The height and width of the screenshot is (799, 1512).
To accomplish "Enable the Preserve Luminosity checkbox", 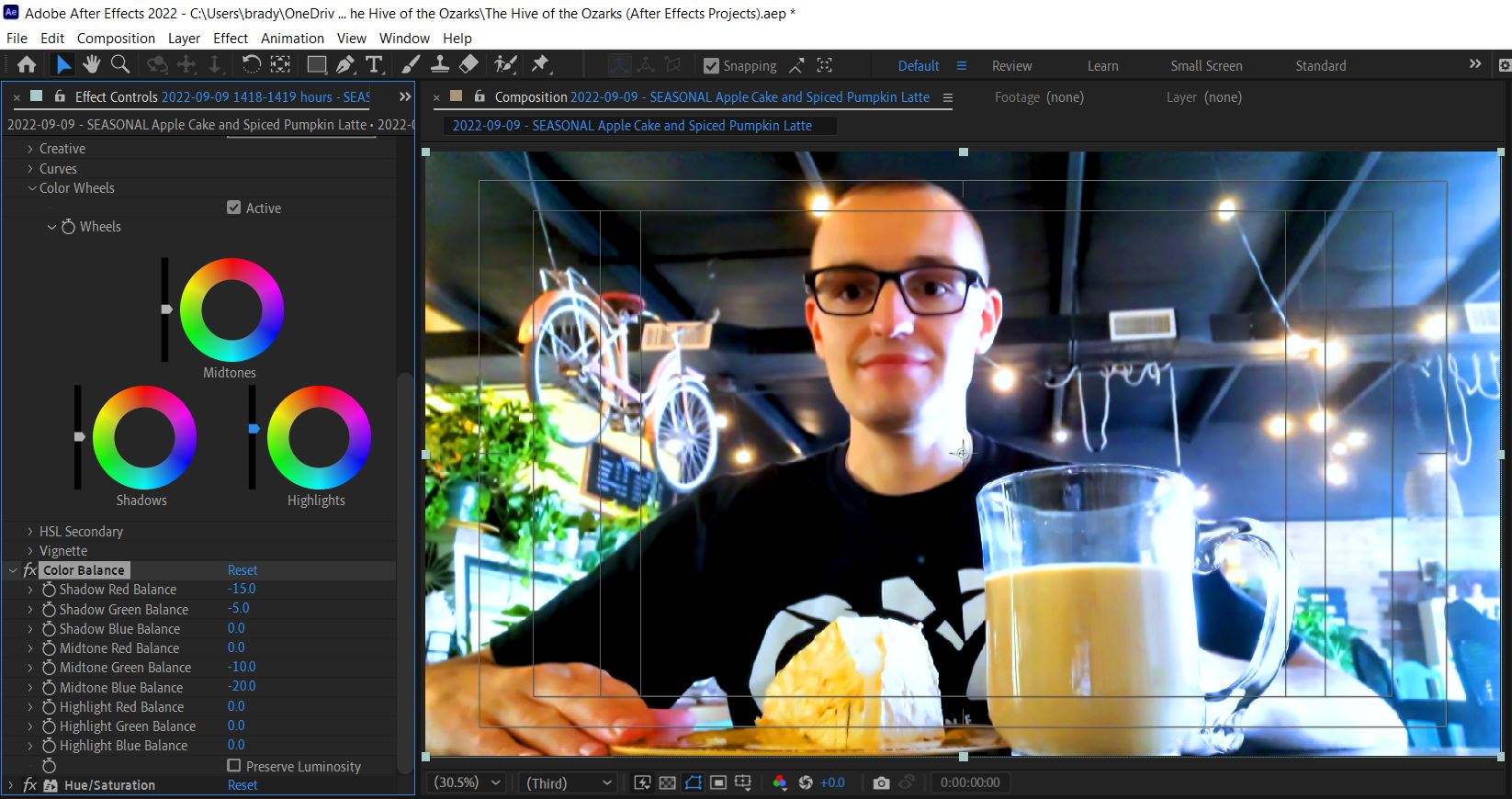I will click(x=233, y=765).
